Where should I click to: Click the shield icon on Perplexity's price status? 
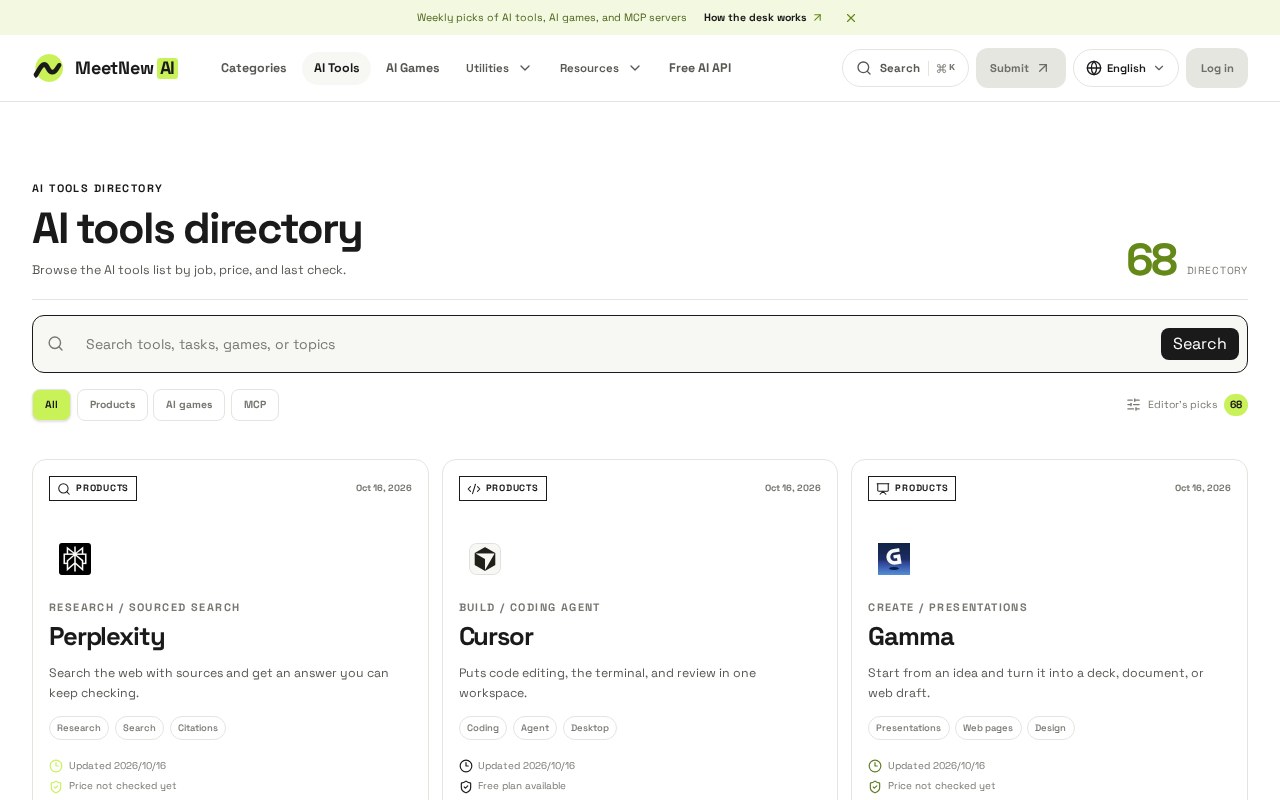pyautogui.click(x=56, y=787)
